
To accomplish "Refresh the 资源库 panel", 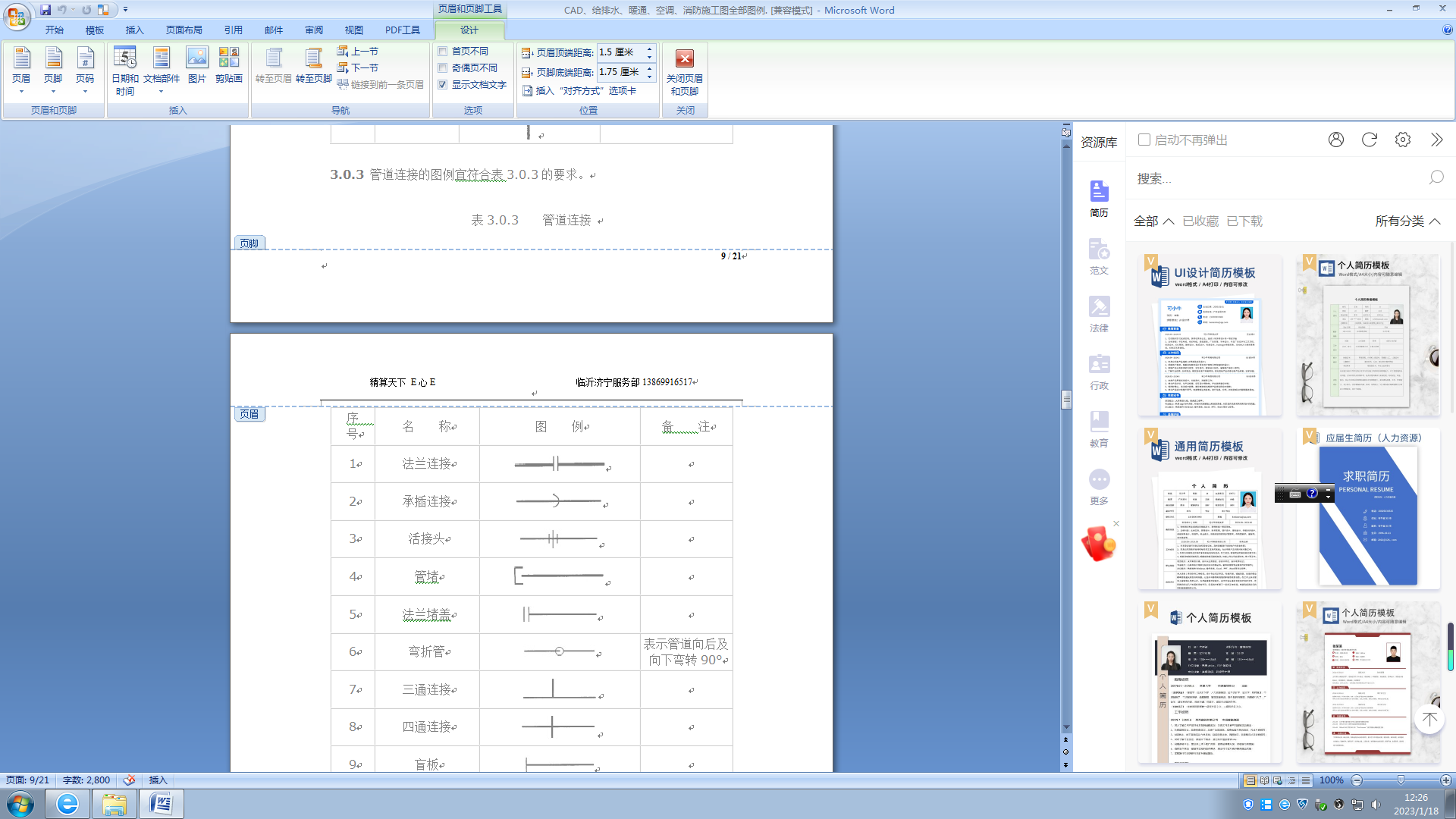I will pos(1369,140).
